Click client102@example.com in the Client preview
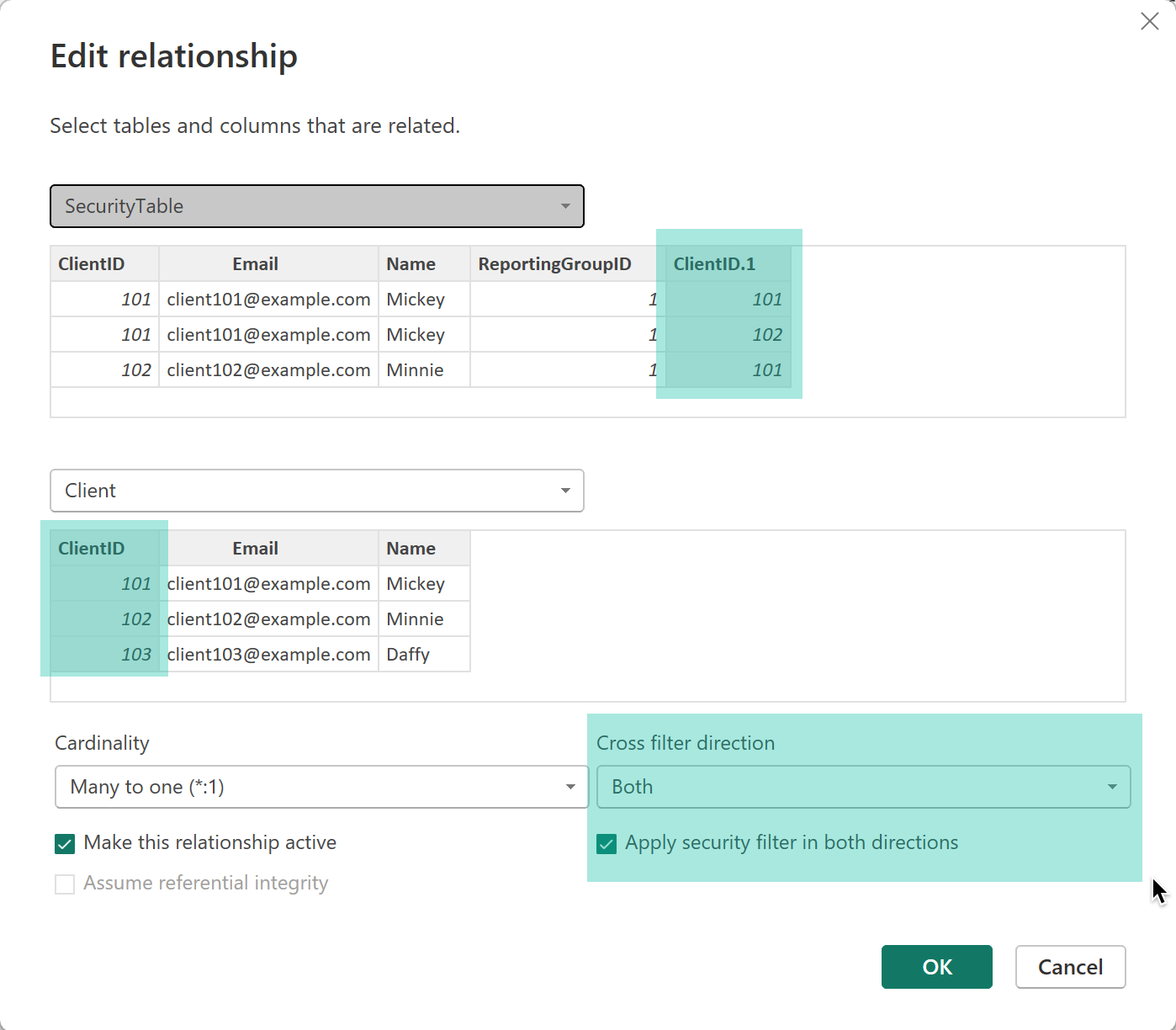 pos(268,619)
